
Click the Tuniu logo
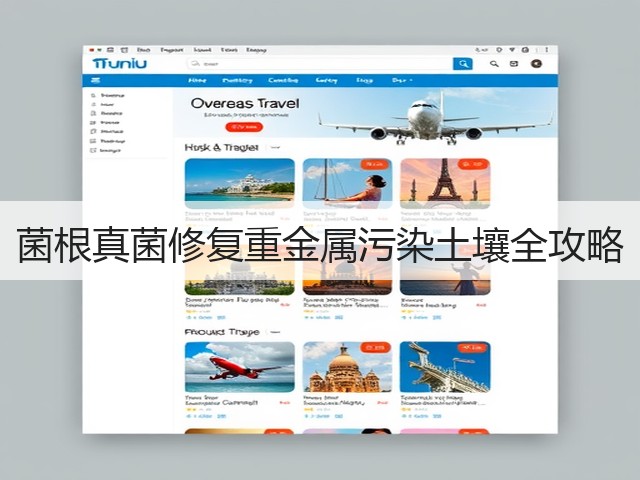click(x=119, y=64)
